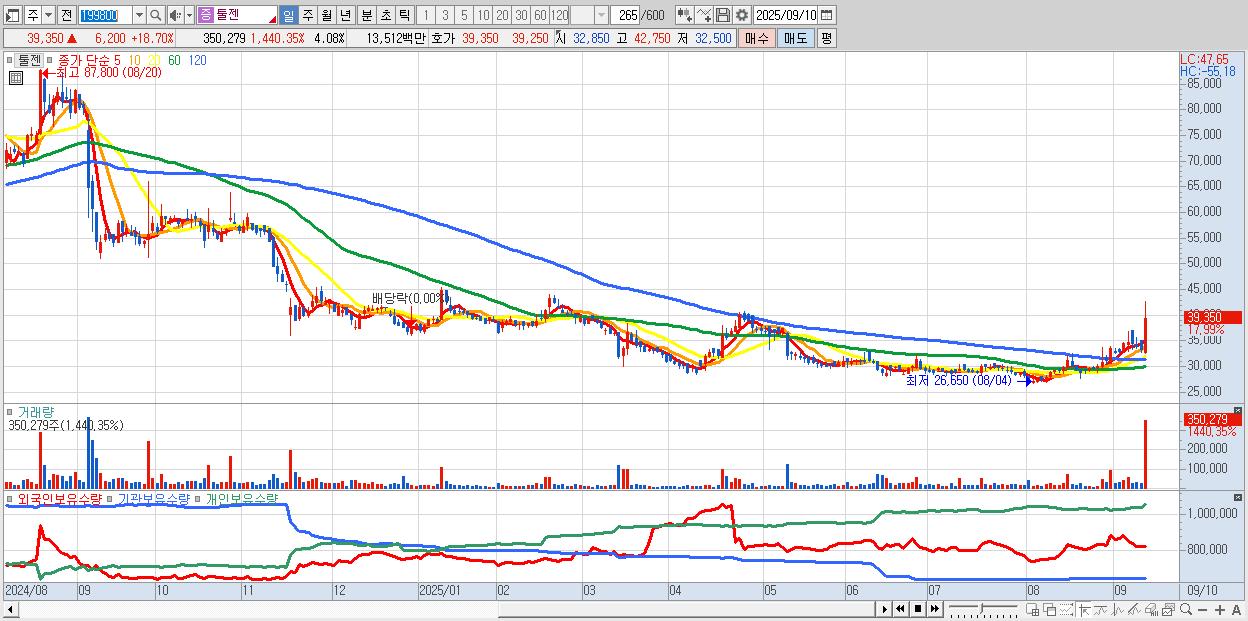Focus the stock code field 199800
1248x621 pixels.
[105, 15]
